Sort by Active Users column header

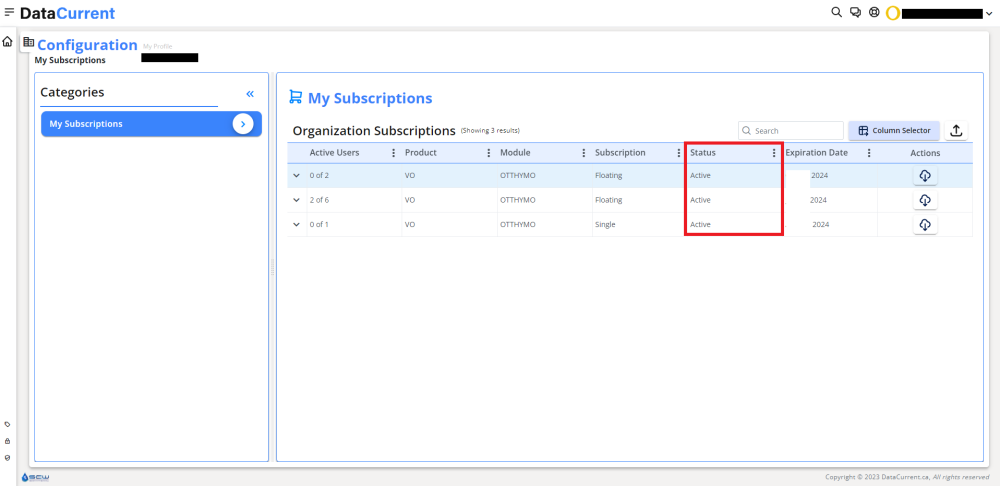(x=334, y=153)
